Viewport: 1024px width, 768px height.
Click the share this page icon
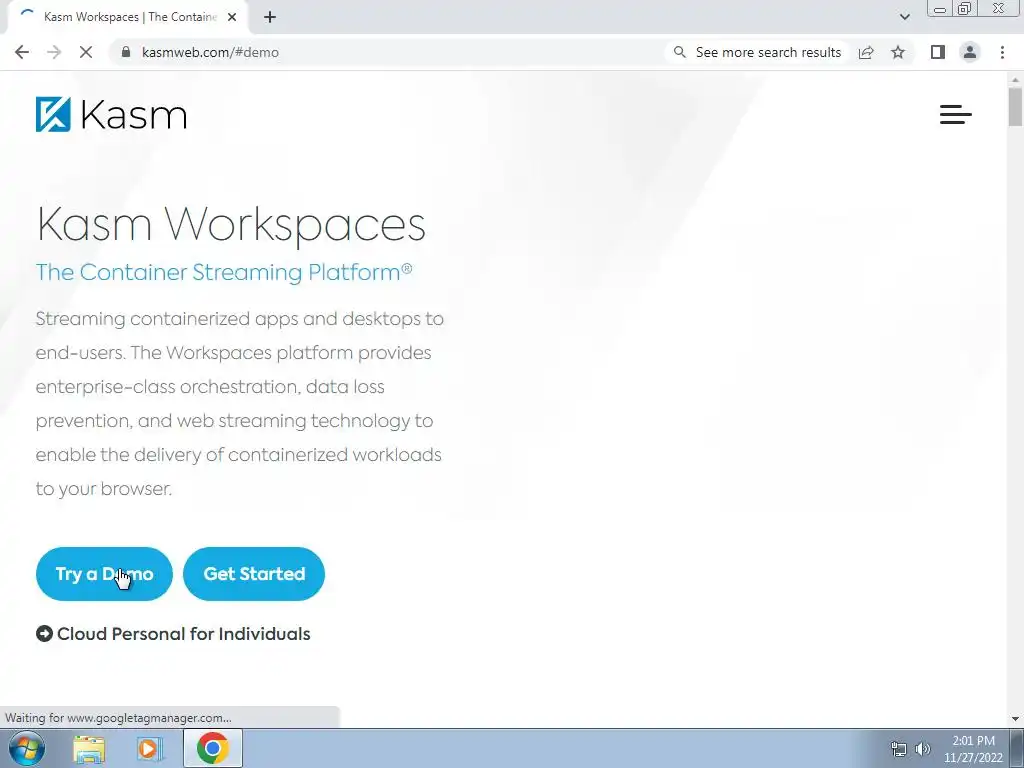[866, 52]
